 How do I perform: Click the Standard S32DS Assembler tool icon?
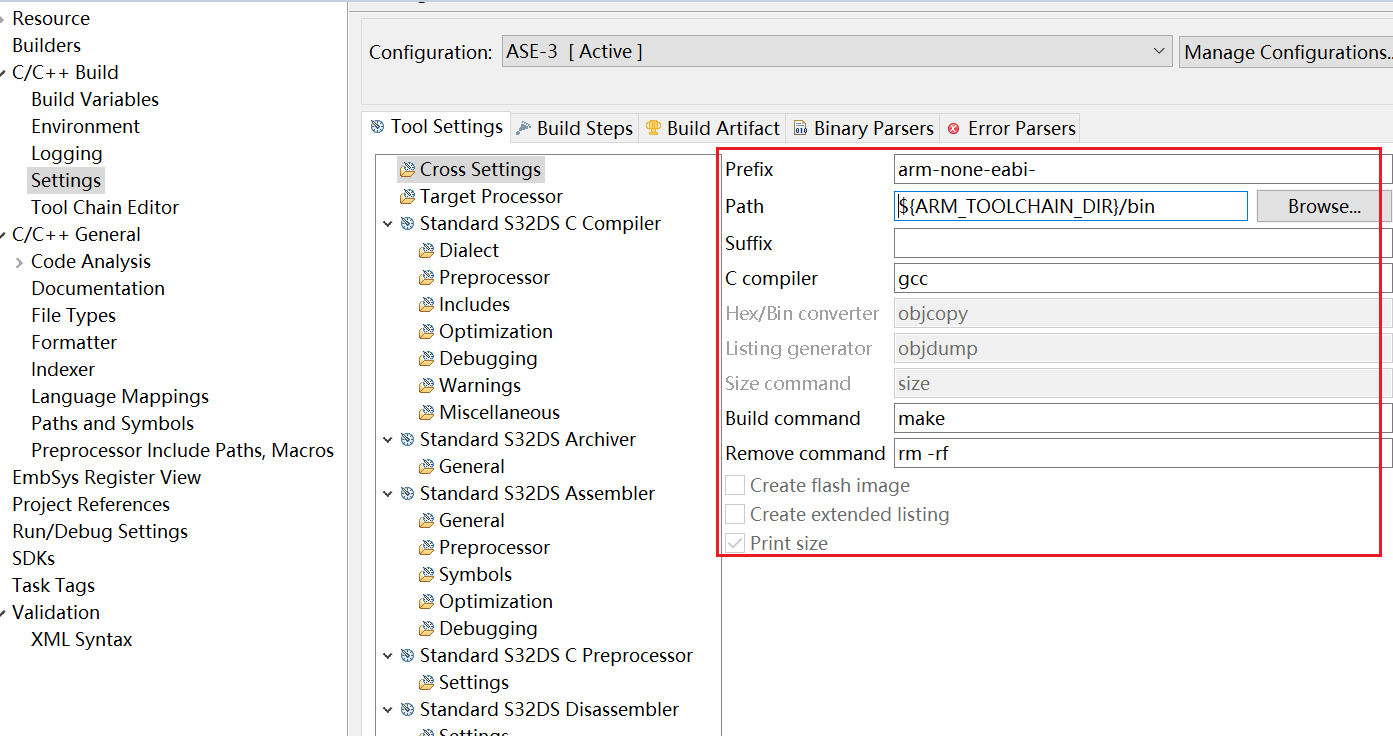click(x=407, y=494)
